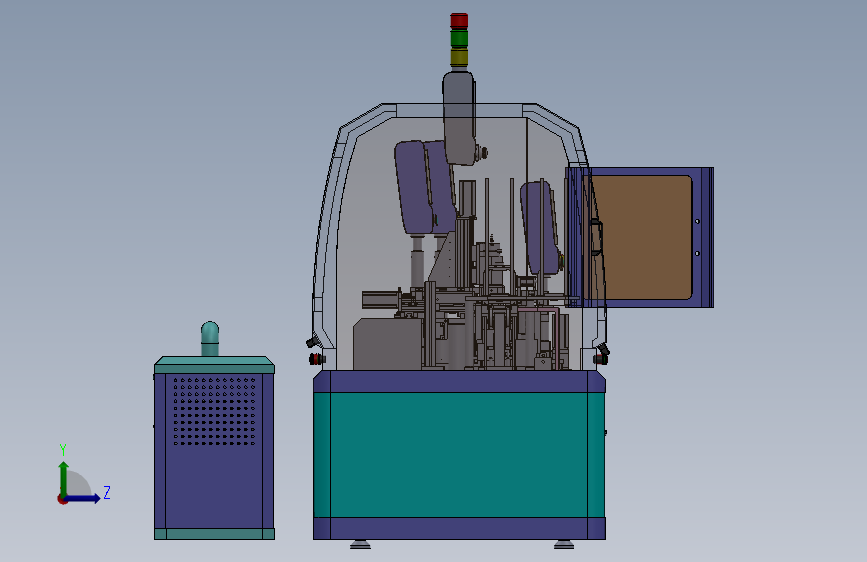Select the perforated vent grid on the small cabinet

(x=215, y=410)
